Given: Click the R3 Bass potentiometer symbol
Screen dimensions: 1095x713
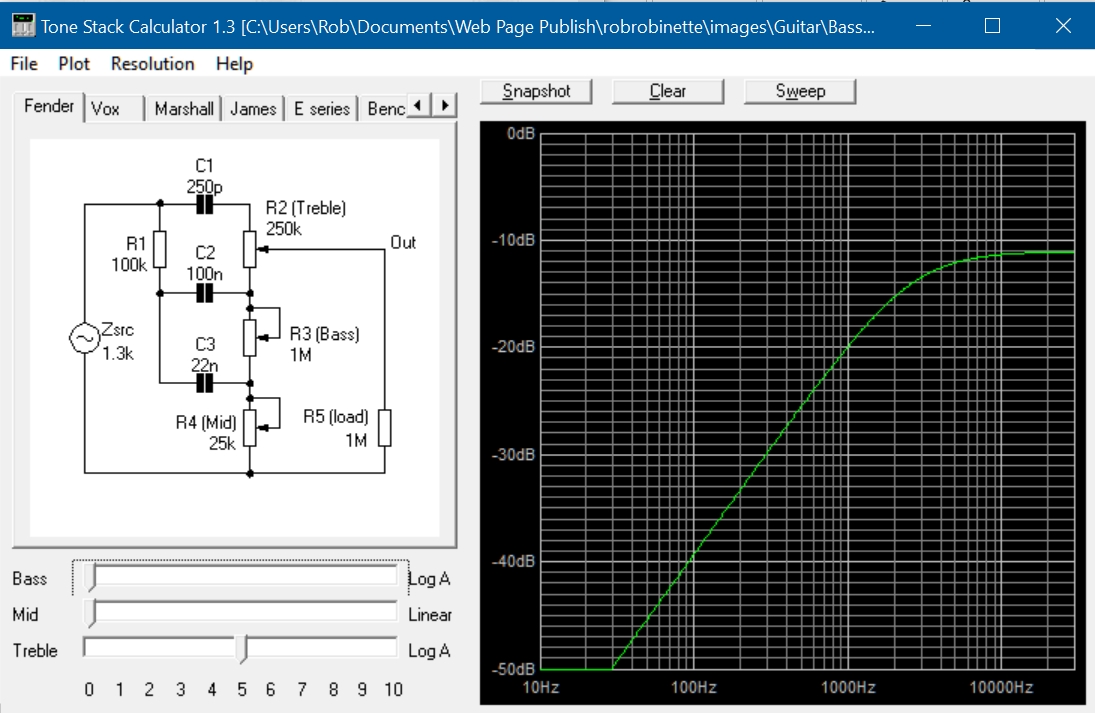Looking at the screenshot, I should [x=250, y=338].
